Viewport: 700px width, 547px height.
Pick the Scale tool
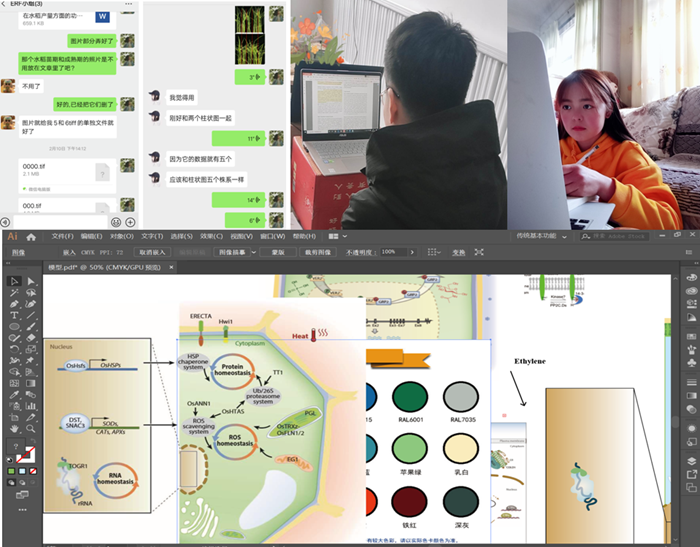31,349
